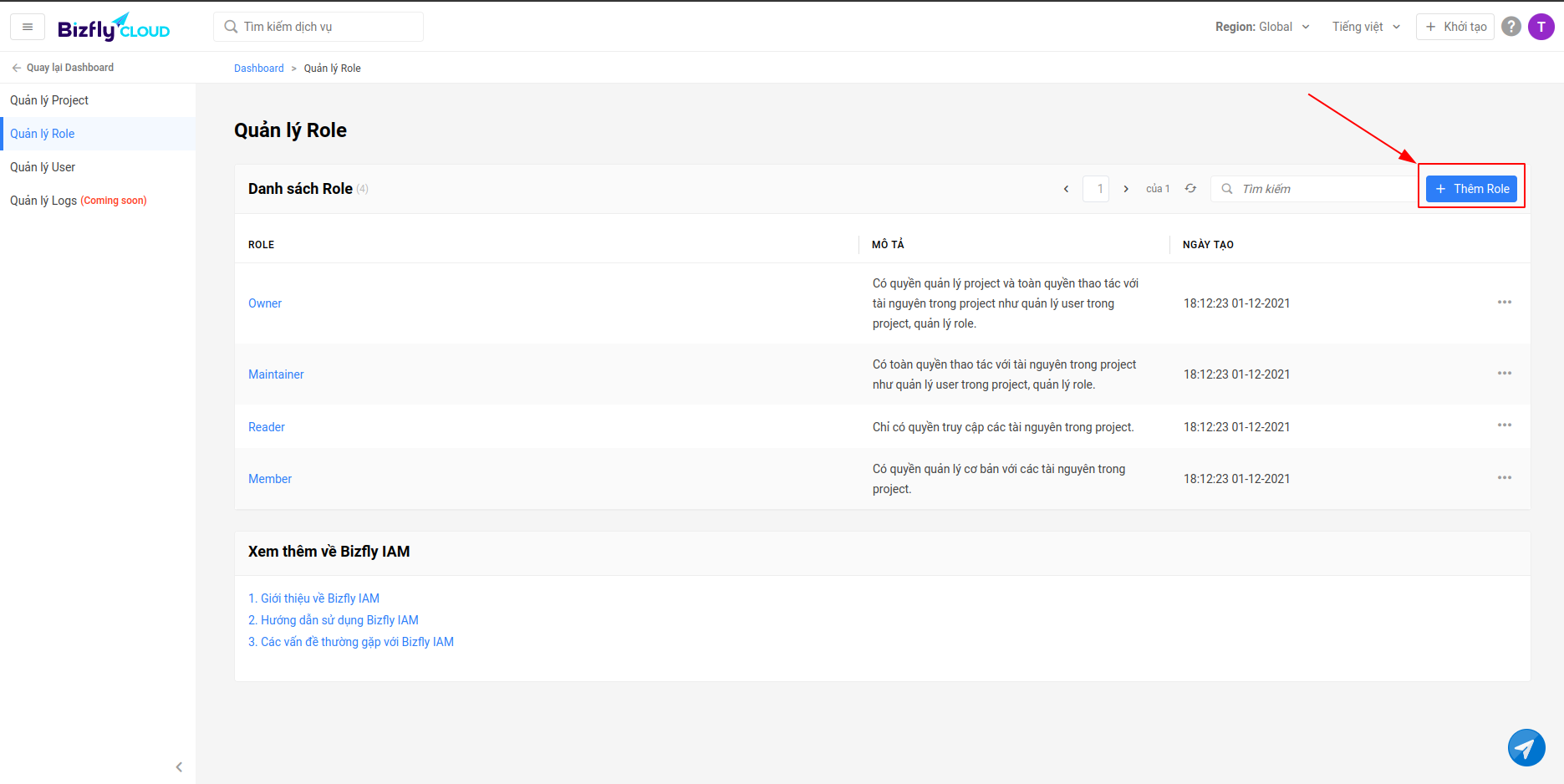Open more actions for Reader role

1504,425
